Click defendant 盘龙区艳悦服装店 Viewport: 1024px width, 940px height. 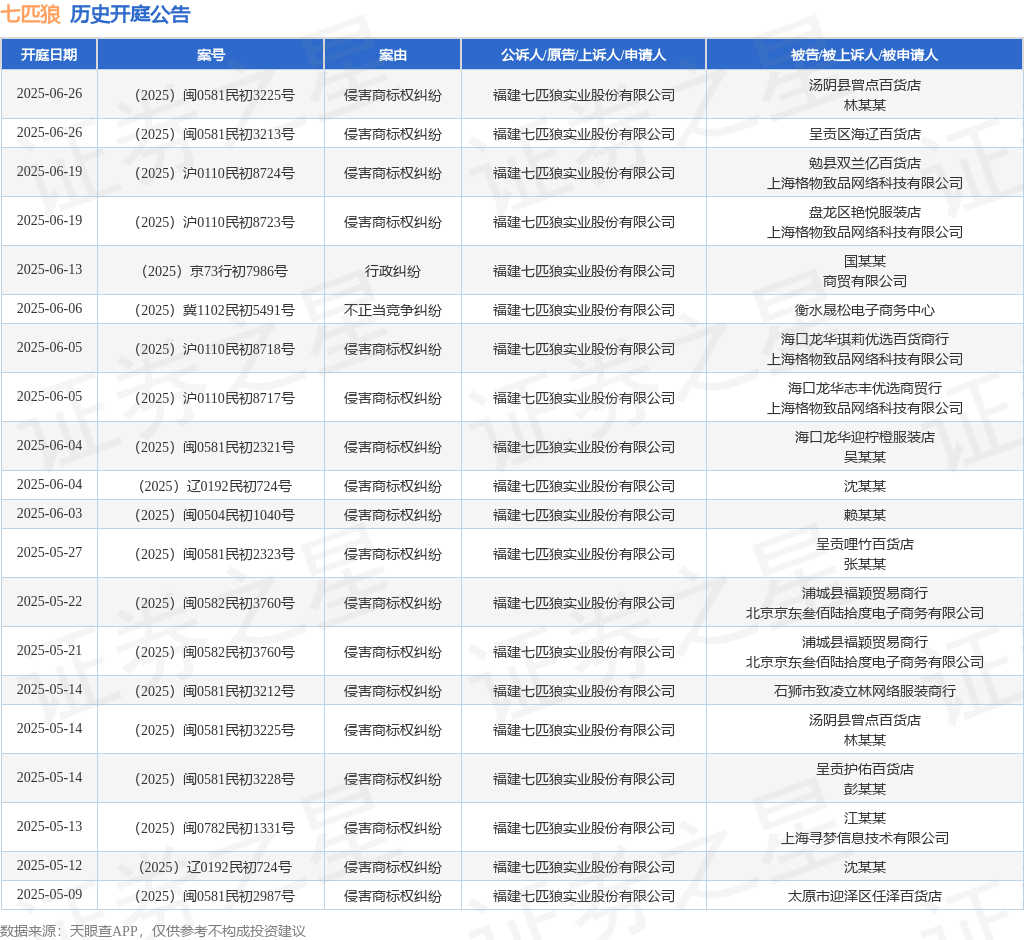tap(865, 212)
